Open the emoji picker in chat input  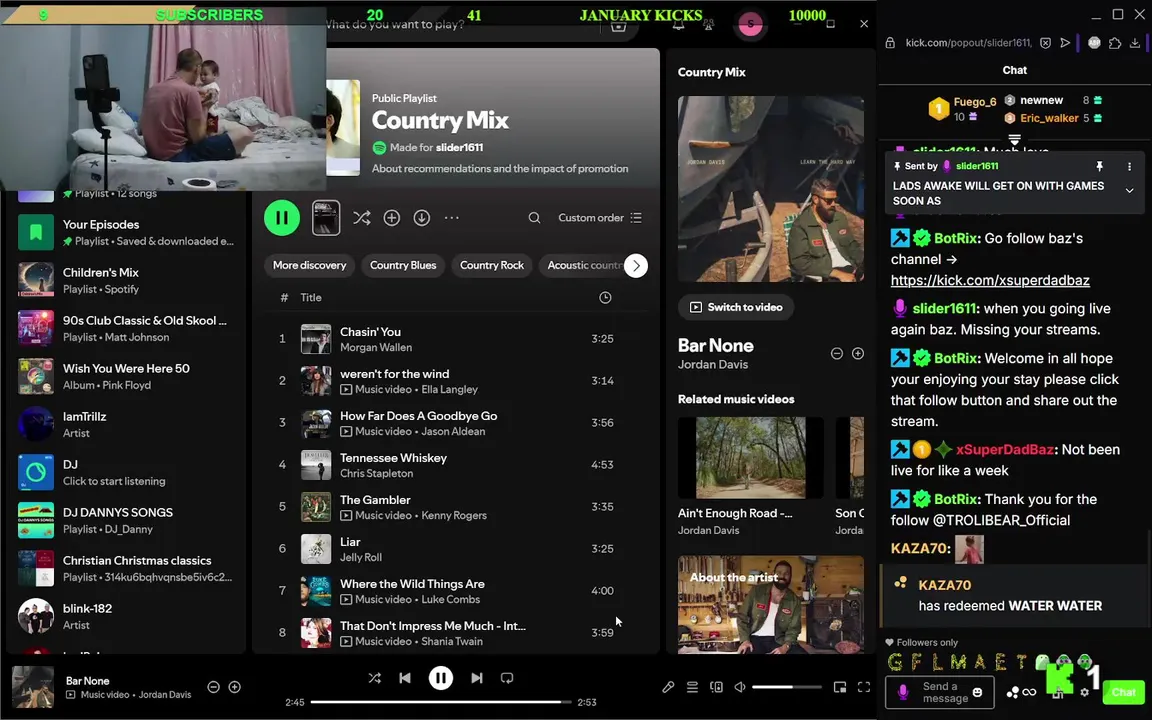pos(977,692)
